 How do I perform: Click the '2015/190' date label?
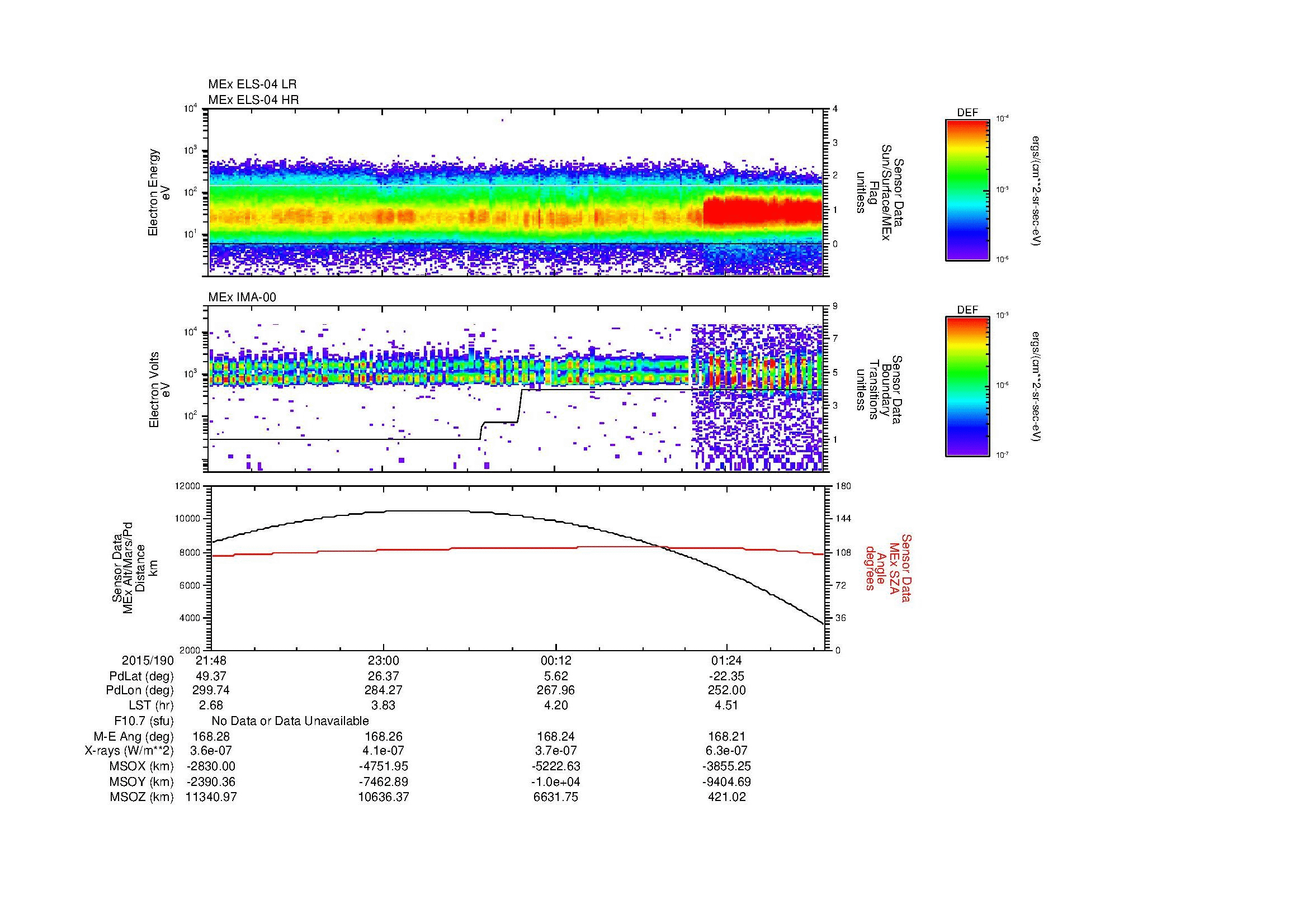point(148,661)
